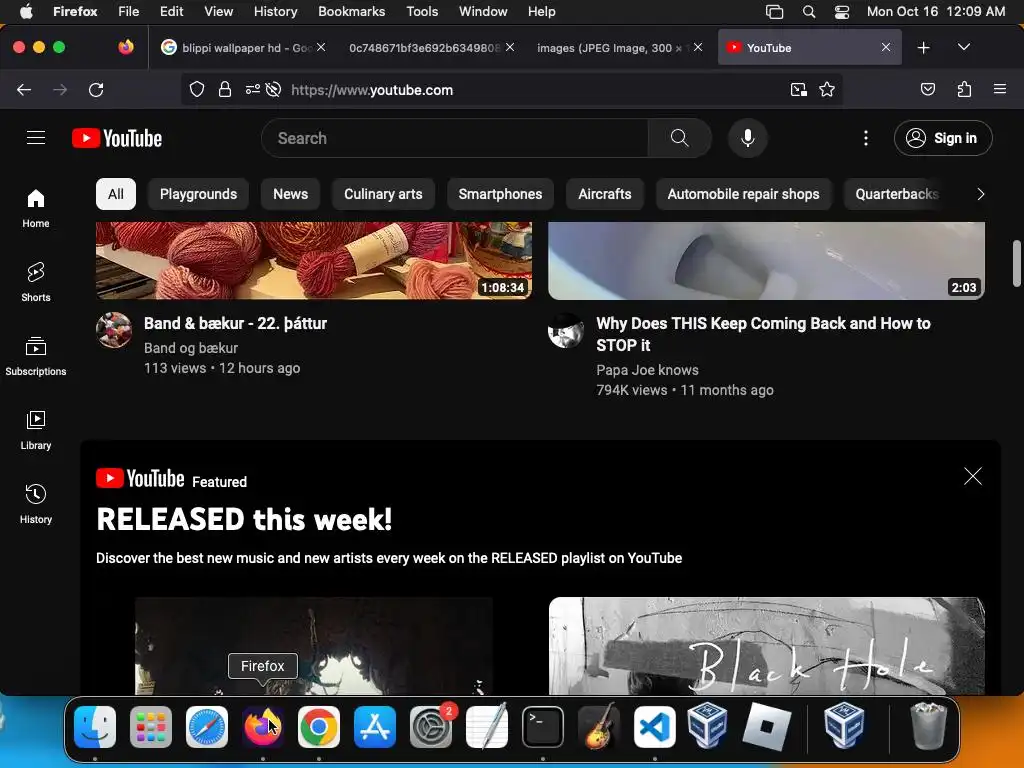Close the YouTube browser tab
This screenshot has height=768, width=1024.
(886, 47)
